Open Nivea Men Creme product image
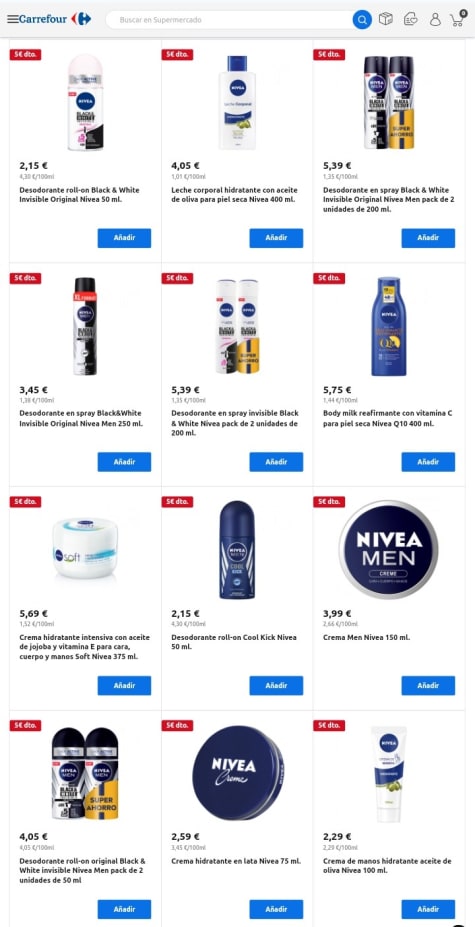 click(389, 550)
